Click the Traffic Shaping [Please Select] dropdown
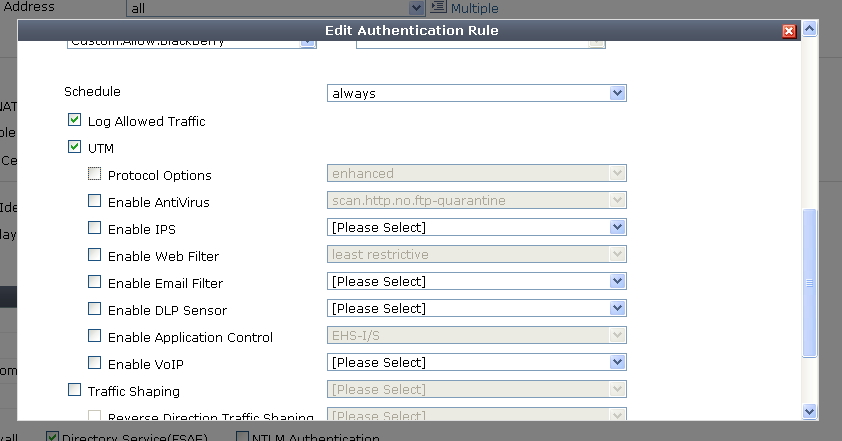Screen dimensions: 842x441 coord(477,389)
